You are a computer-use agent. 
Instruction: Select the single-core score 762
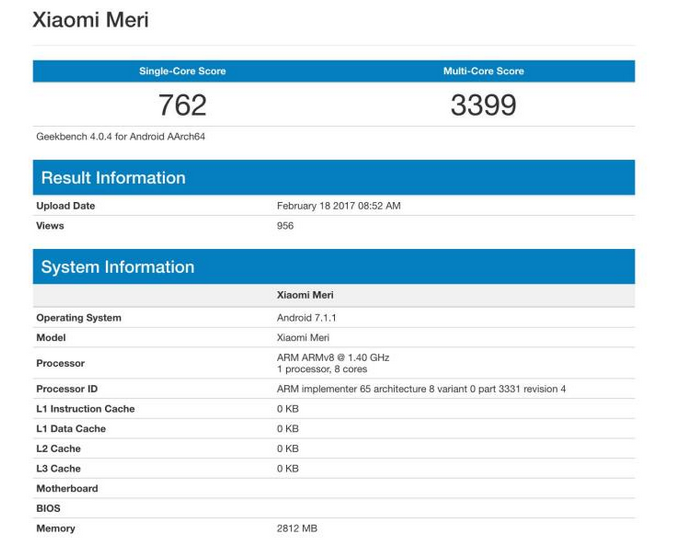pyautogui.click(x=183, y=105)
